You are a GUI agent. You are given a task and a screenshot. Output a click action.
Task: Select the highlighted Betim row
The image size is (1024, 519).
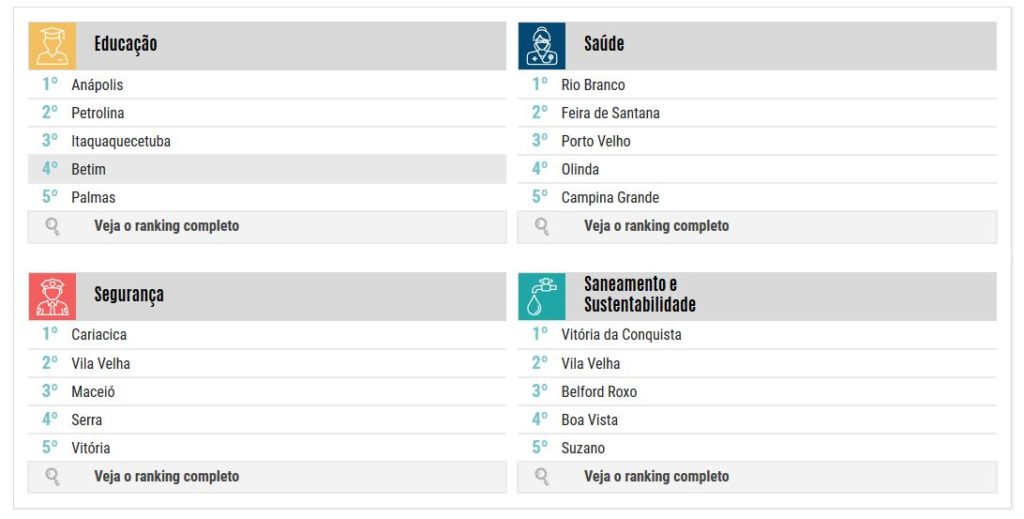click(x=267, y=169)
